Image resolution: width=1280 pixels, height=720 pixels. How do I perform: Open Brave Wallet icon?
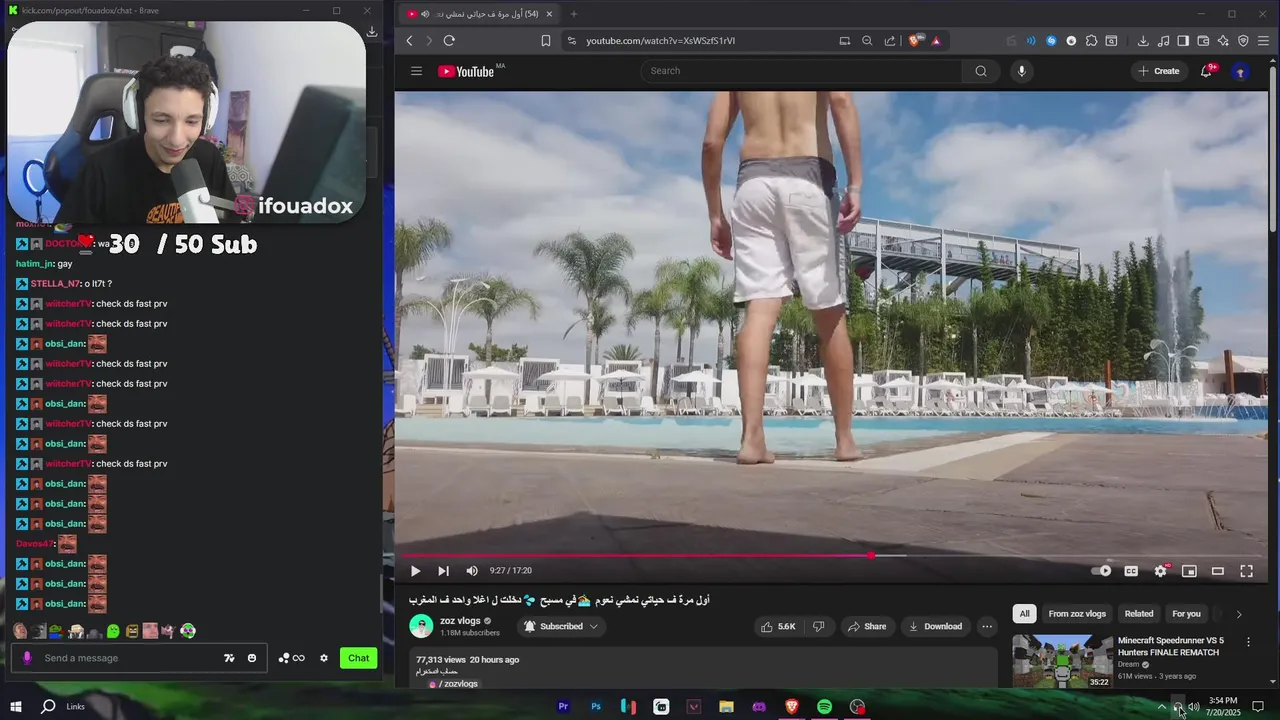1203,41
